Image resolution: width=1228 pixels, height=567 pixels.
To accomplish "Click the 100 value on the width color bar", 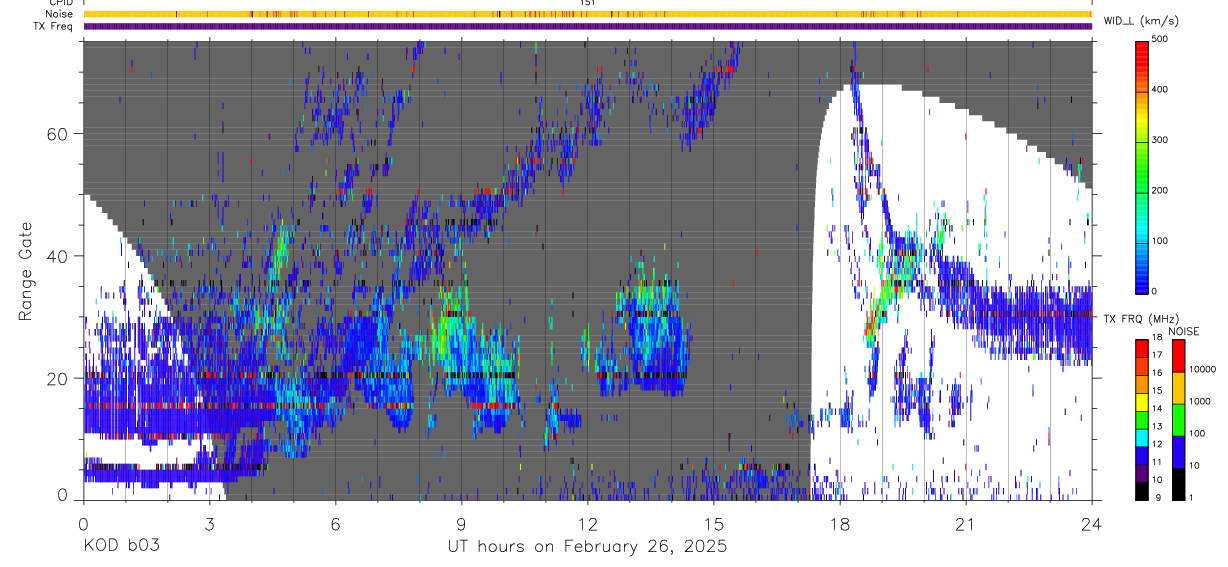I will (1160, 241).
